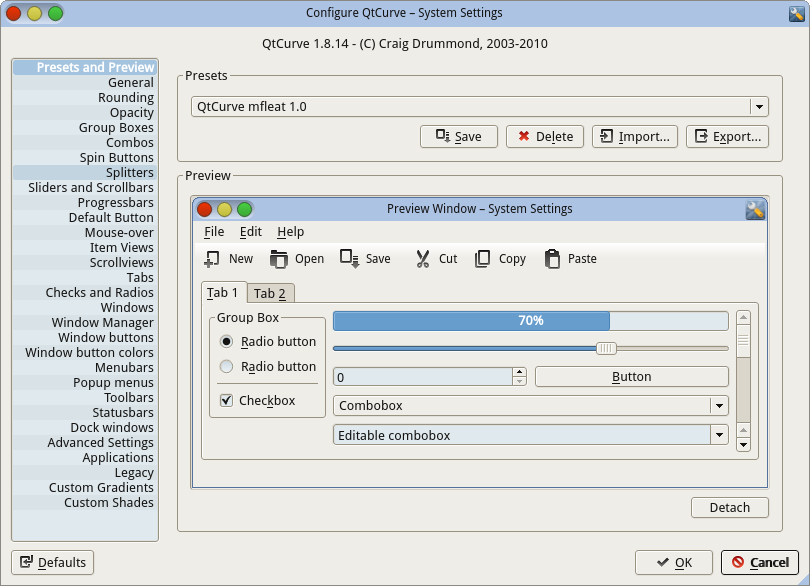Select Combos in the sidebar
The height and width of the screenshot is (586, 810).
(85, 143)
